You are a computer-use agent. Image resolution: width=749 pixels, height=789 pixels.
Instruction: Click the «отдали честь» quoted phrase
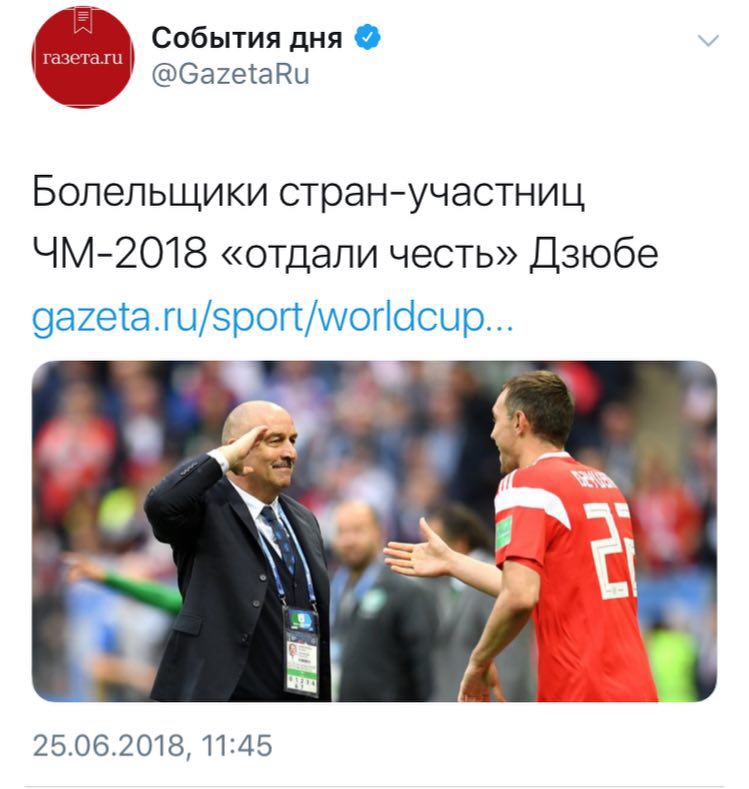(369, 253)
